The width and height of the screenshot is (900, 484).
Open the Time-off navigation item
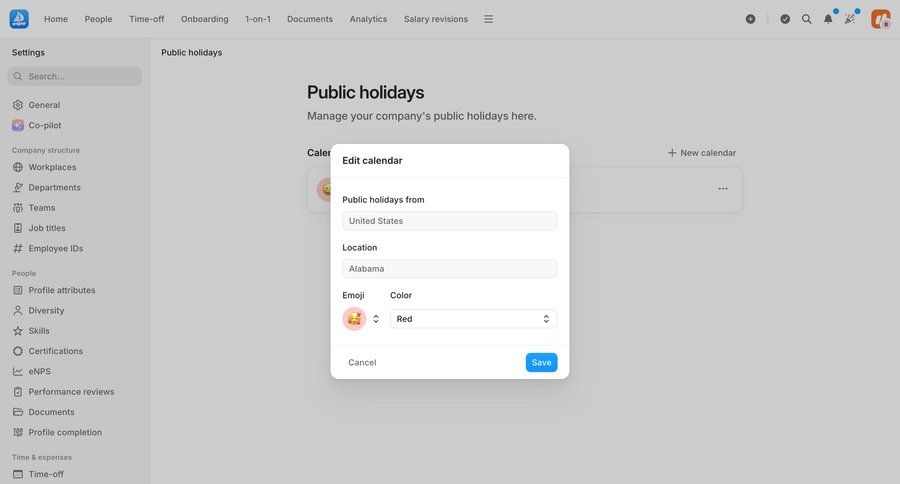pyautogui.click(x=146, y=19)
